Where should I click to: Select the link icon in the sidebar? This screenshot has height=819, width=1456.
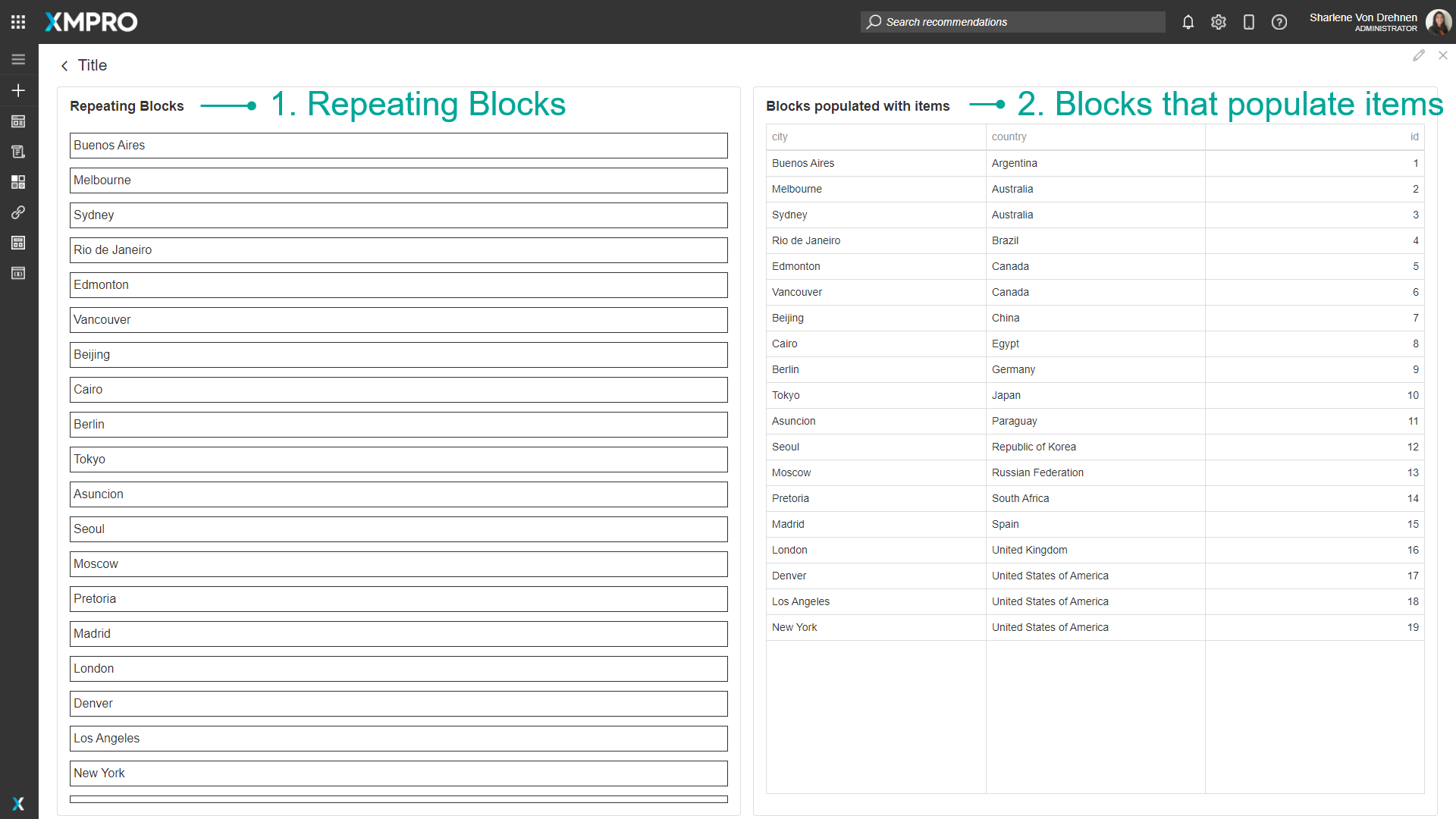tap(18, 212)
